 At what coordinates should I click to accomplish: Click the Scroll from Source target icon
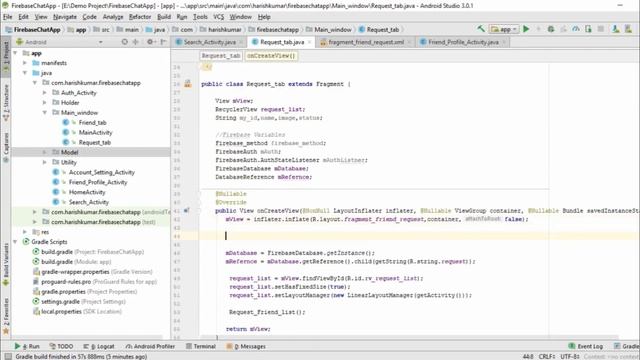(124, 42)
